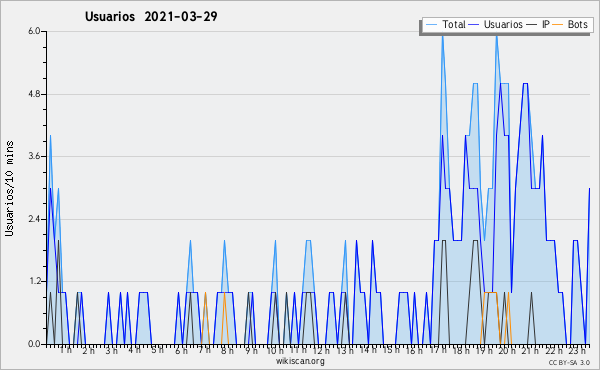
Task: Click the '15 h' x-axis label
Action: pos(391,350)
